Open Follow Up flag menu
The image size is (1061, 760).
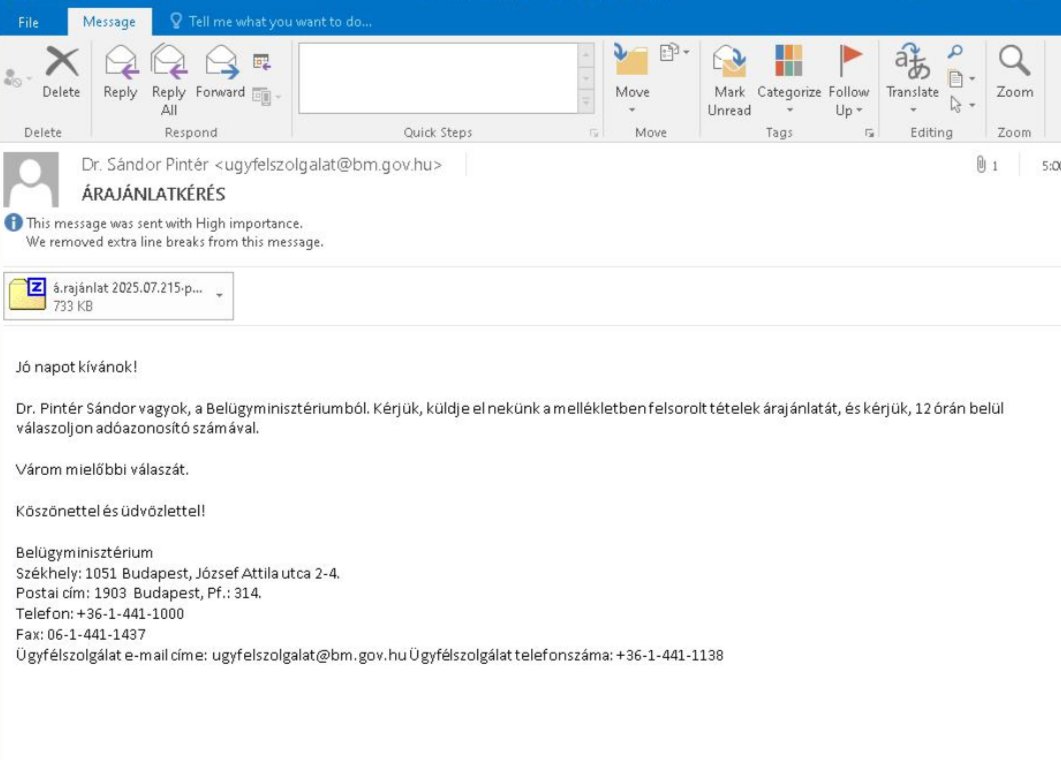[x=849, y=81]
